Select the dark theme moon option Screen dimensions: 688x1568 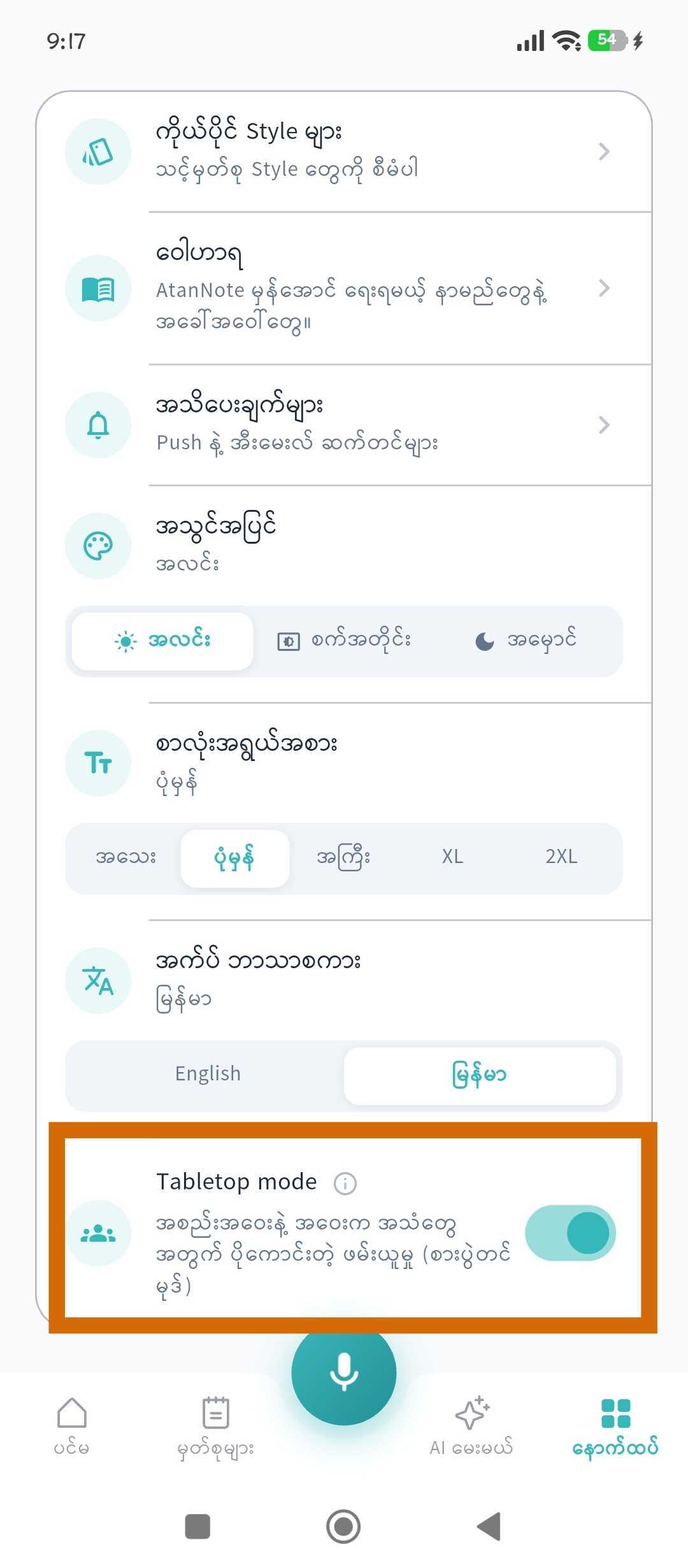(x=526, y=641)
